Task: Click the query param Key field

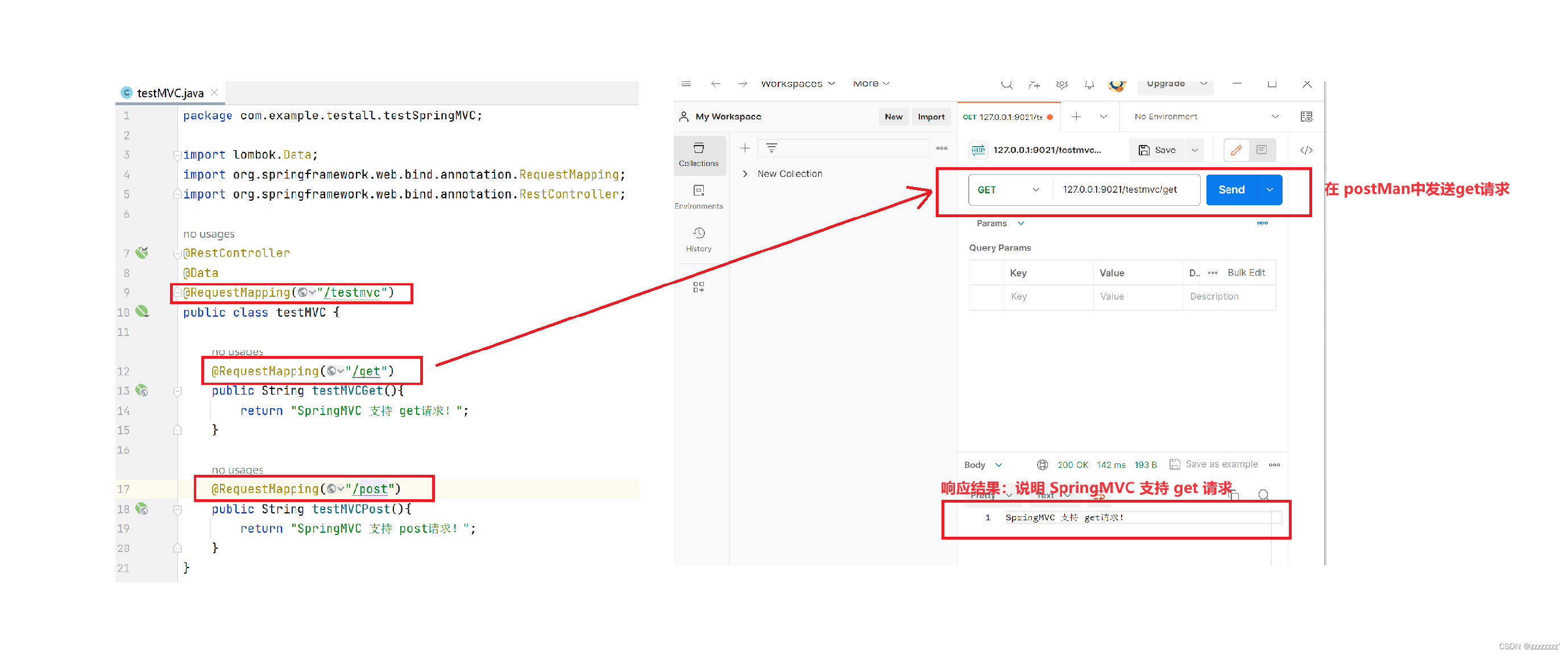Action: [1048, 296]
